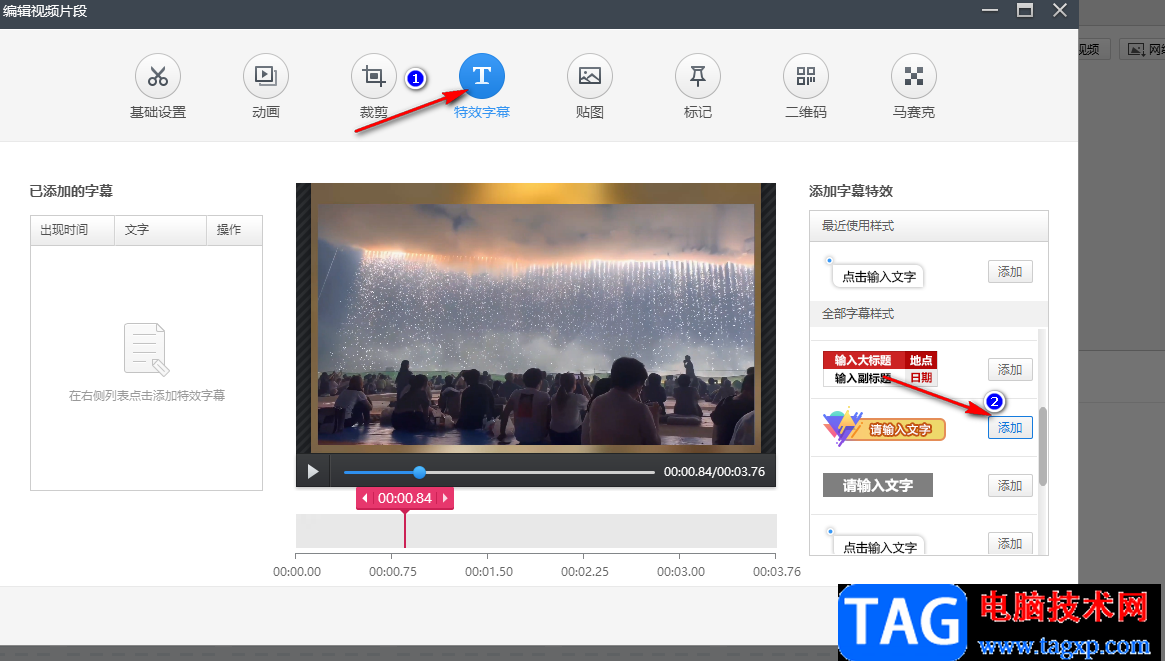Image resolution: width=1165 pixels, height=661 pixels.
Task: Add the gray 请输入文字 subtitle style
Action: (x=1010, y=486)
